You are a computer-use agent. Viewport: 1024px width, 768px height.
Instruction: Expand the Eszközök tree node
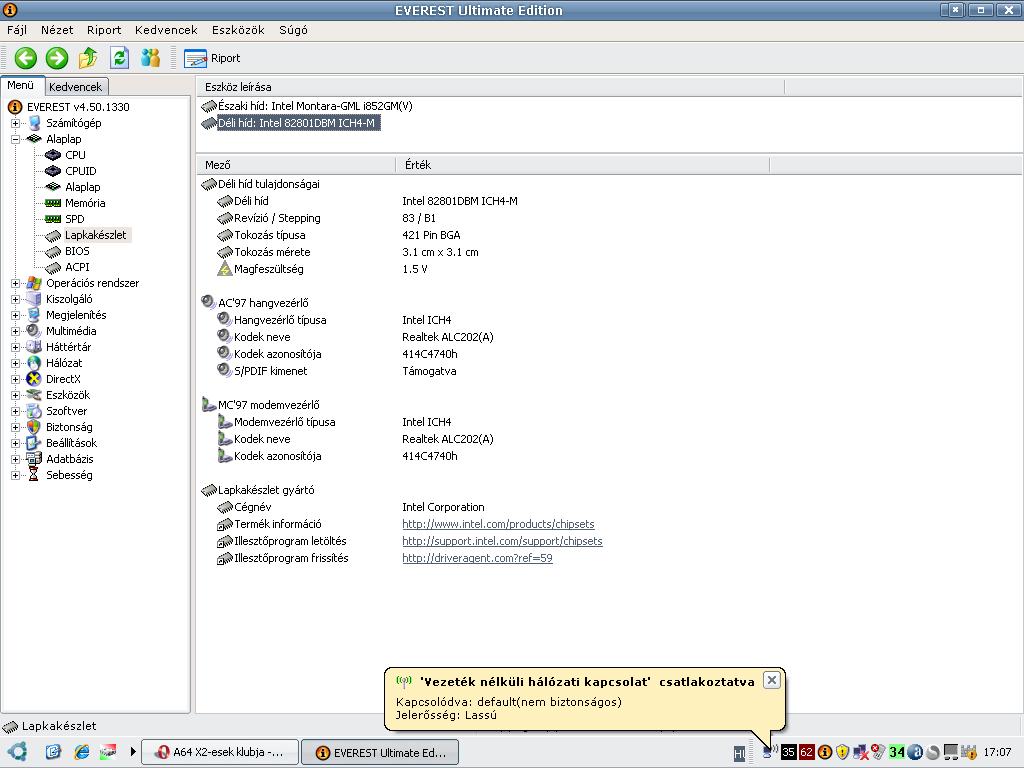pos(15,395)
